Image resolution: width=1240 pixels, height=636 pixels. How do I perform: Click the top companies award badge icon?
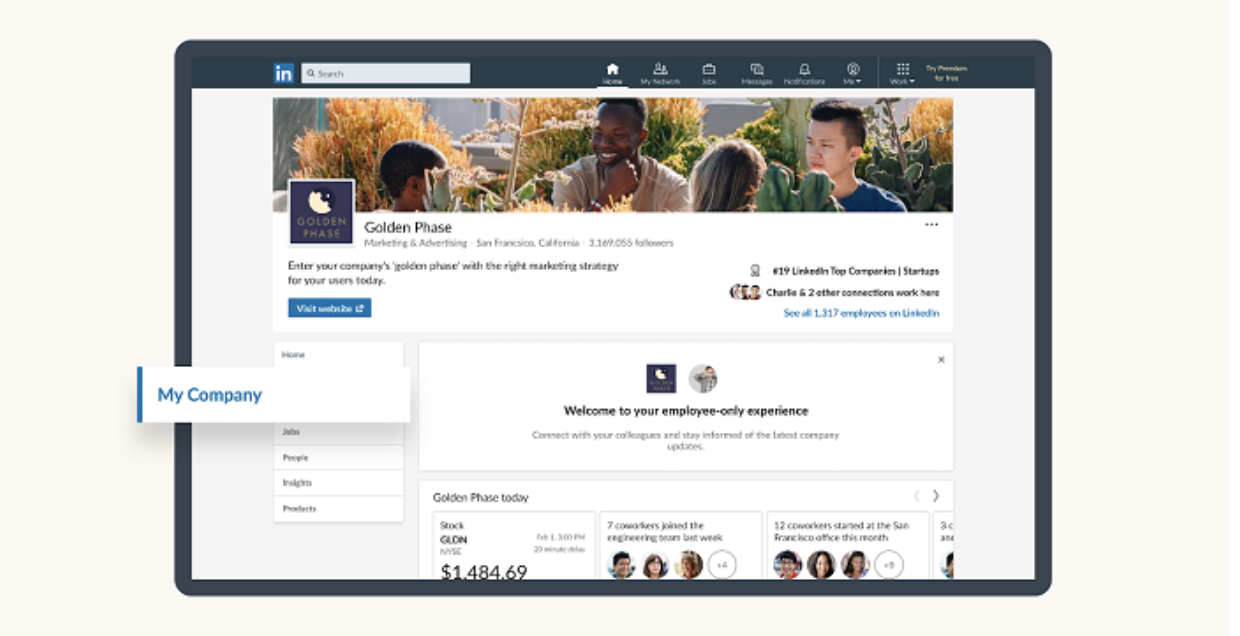[x=756, y=271]
